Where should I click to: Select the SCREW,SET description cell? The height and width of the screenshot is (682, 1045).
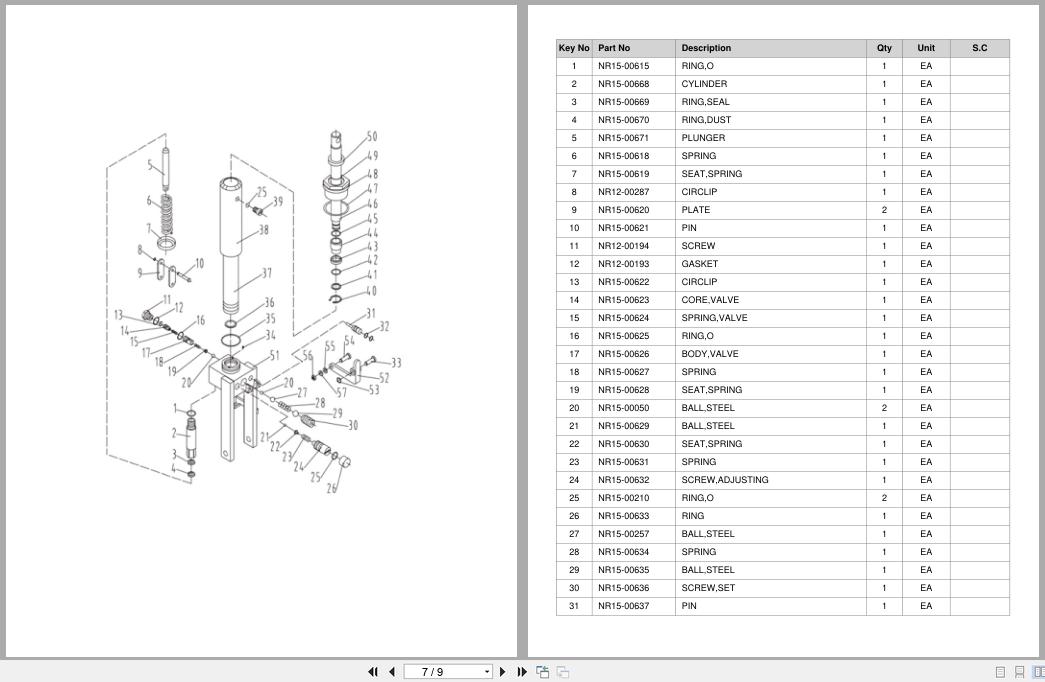tap(770, 588)
